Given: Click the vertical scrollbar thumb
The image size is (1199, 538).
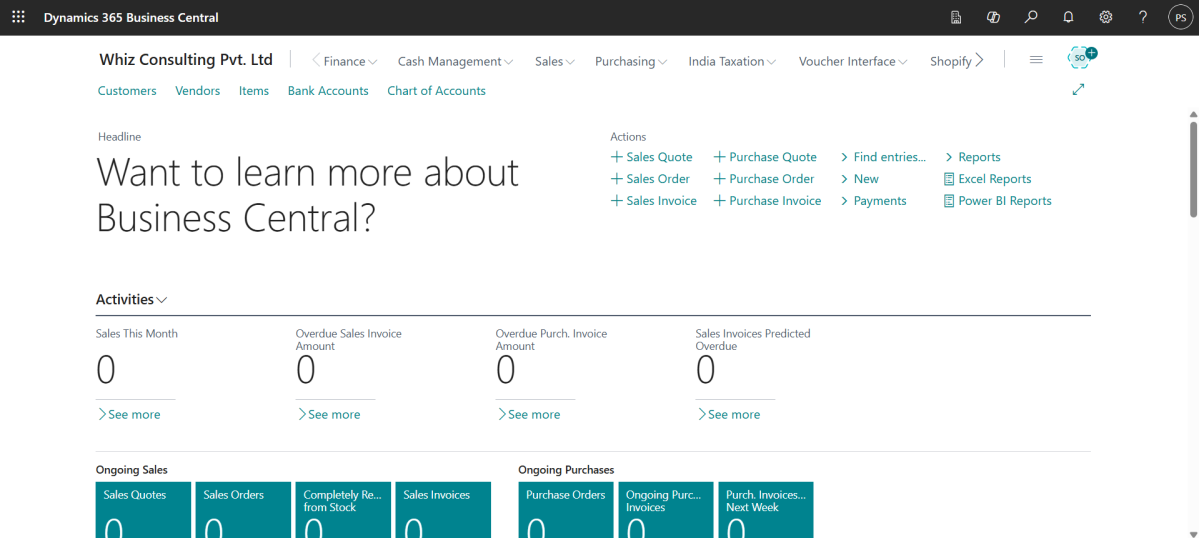Looking at the screenshot, I should (1194, 170).
